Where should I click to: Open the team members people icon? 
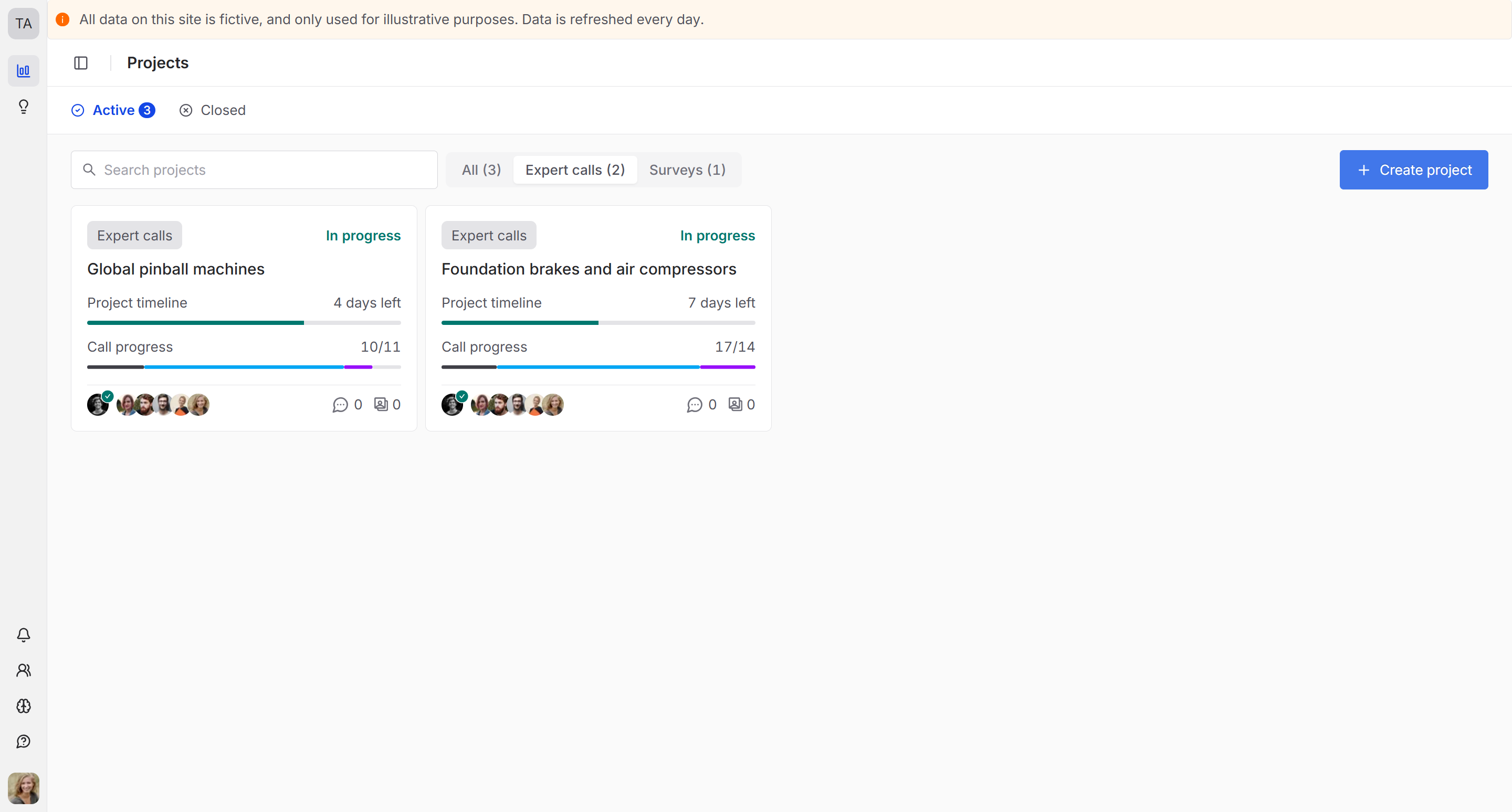tap(24, 670)
